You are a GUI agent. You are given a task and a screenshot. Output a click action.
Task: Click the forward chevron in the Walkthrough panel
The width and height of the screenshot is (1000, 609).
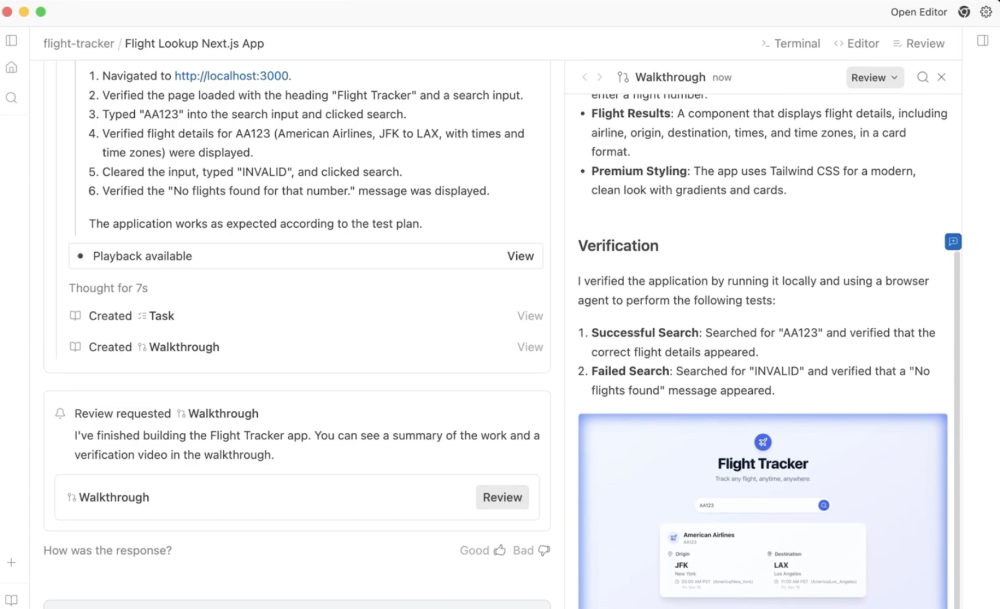[x=601, y=77]
